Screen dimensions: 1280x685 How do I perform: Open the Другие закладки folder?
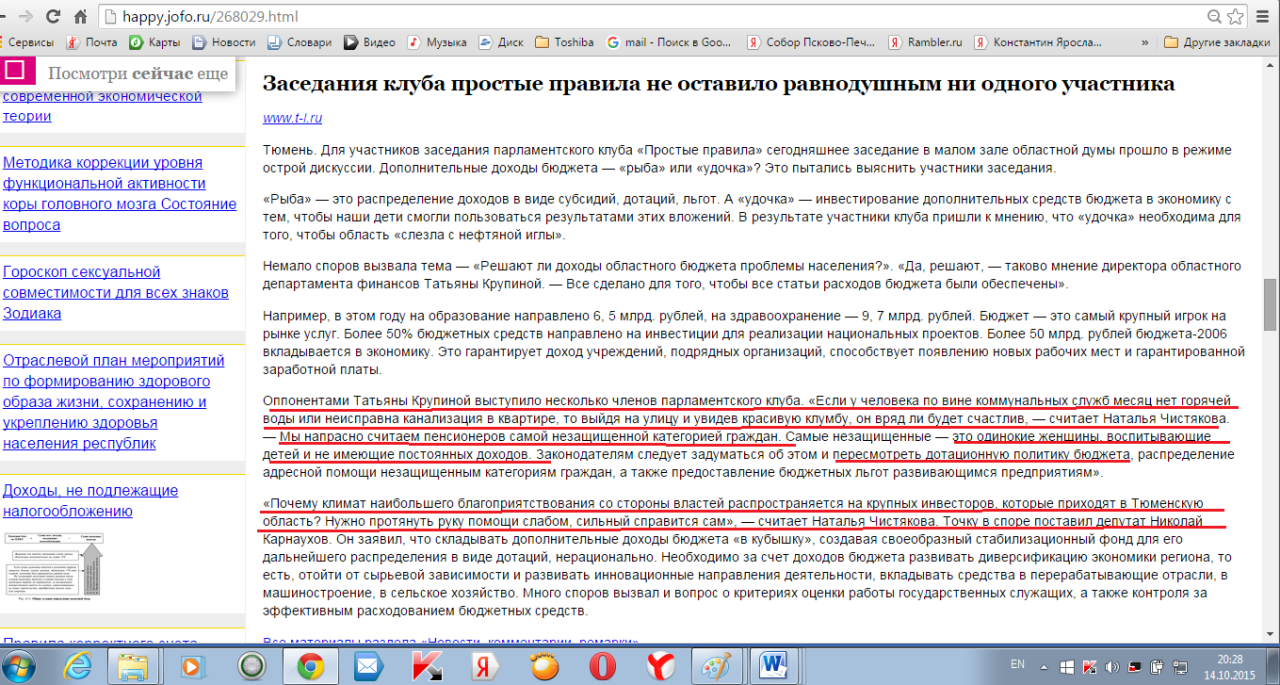tap(1218, 43)
